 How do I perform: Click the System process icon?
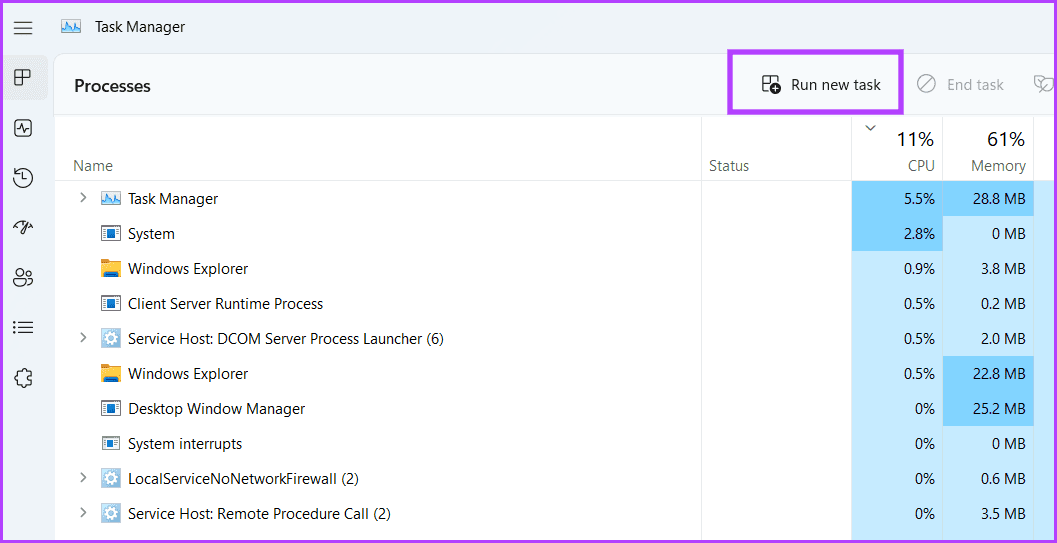pos(110,234)
